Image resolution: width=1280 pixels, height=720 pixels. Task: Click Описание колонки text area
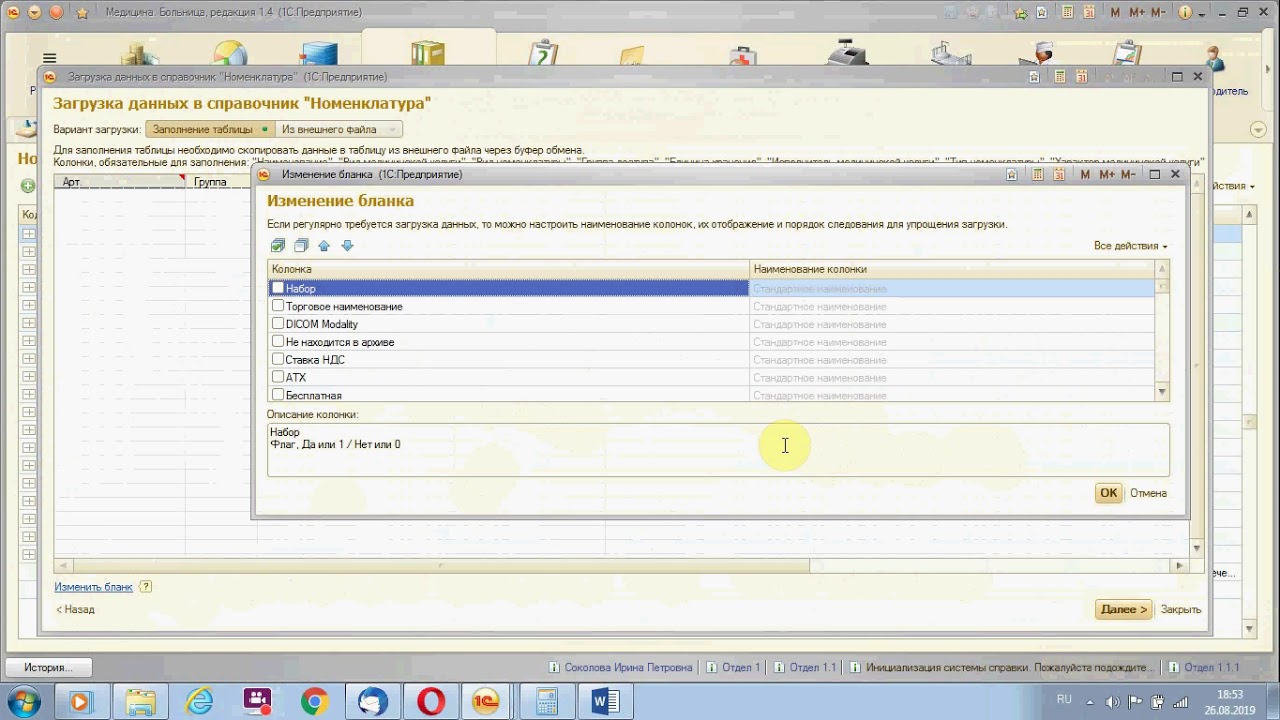coord(717,449)
